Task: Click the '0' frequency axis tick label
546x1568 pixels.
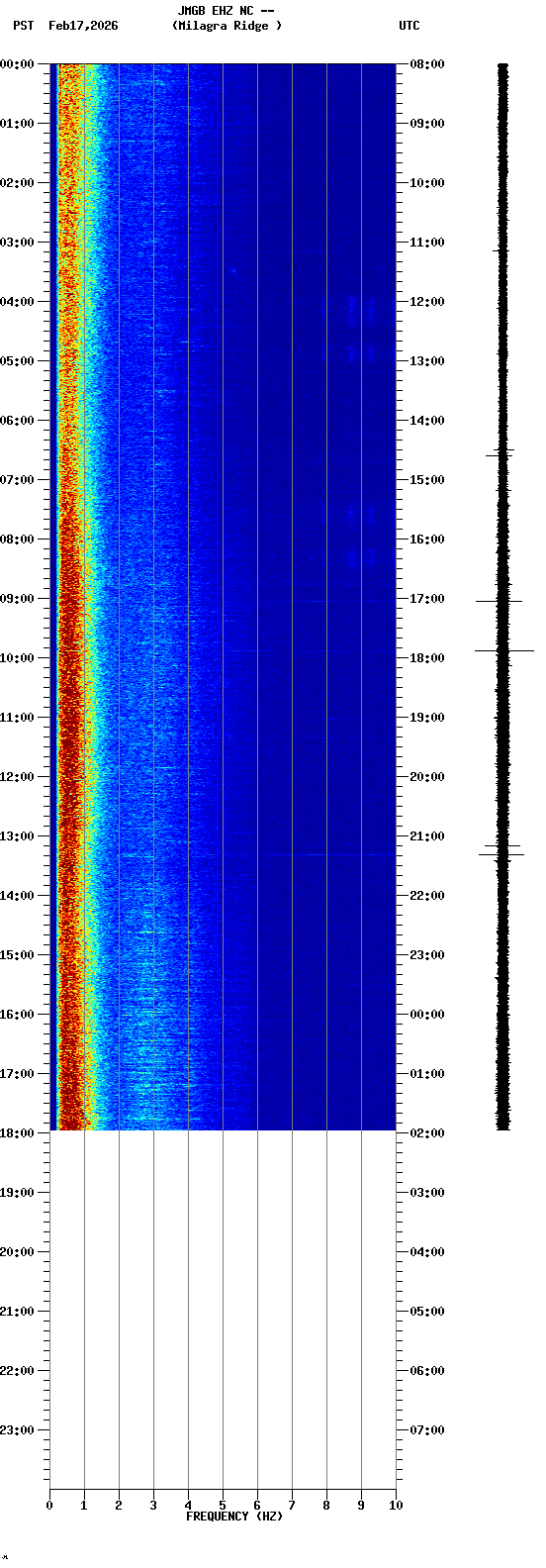Action: pyautogui.click(x=49, y=1506)
